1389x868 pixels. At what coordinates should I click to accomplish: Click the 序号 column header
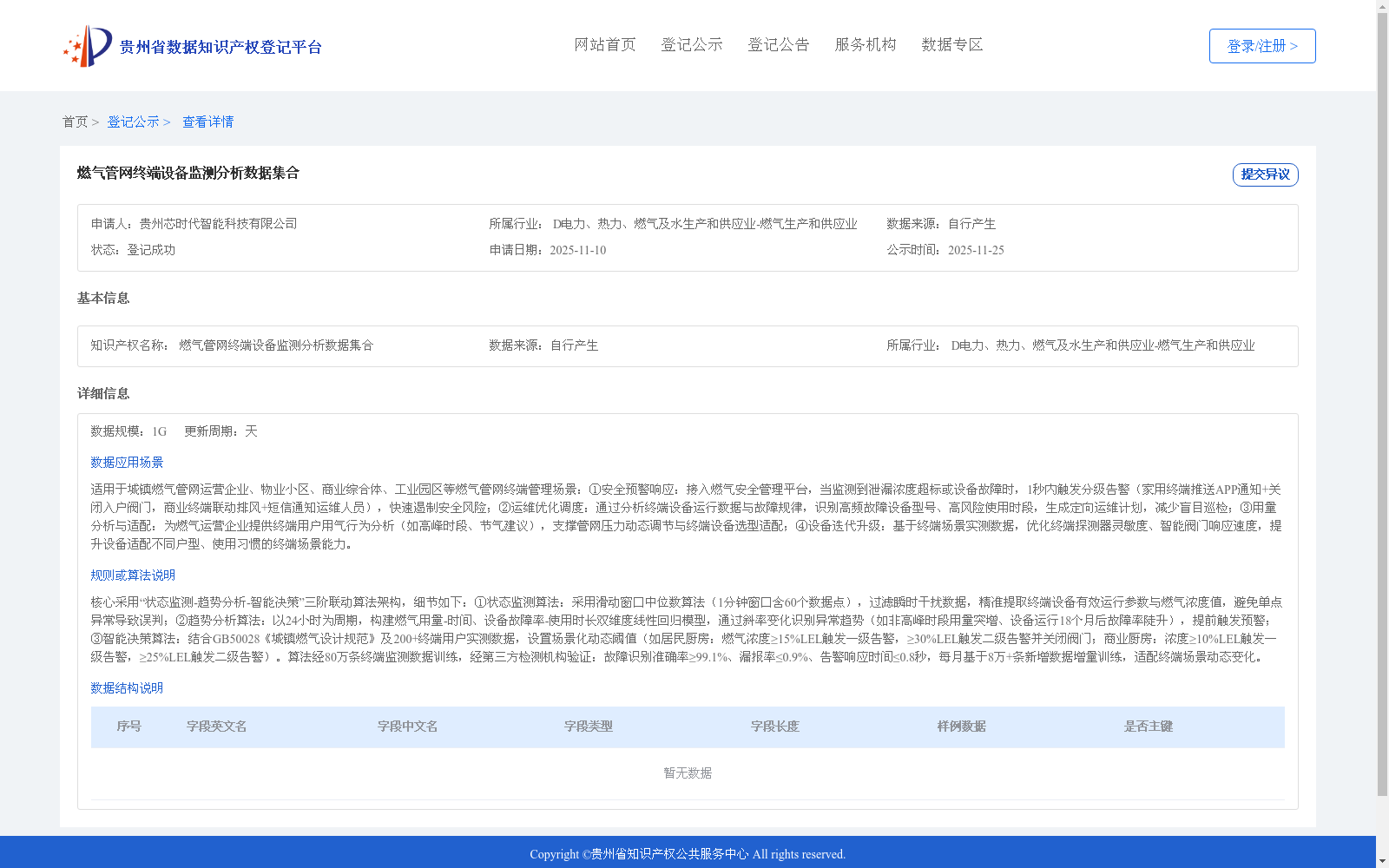tap(129, 727)
